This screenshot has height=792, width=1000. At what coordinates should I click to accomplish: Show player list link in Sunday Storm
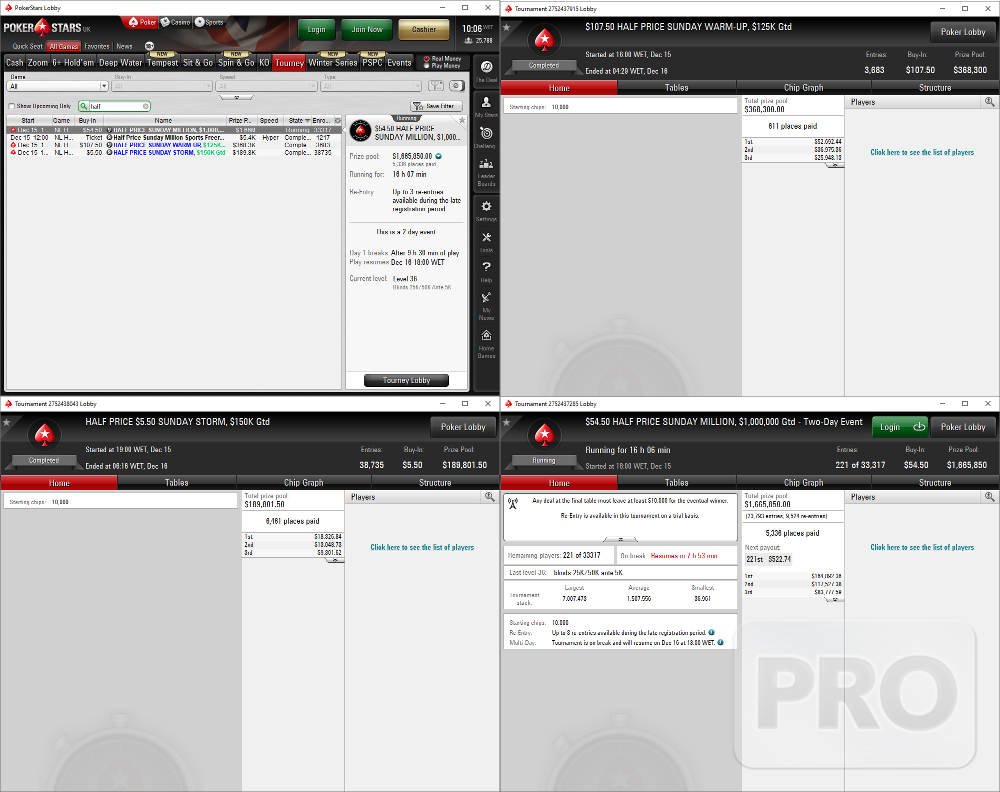point(422,547)
